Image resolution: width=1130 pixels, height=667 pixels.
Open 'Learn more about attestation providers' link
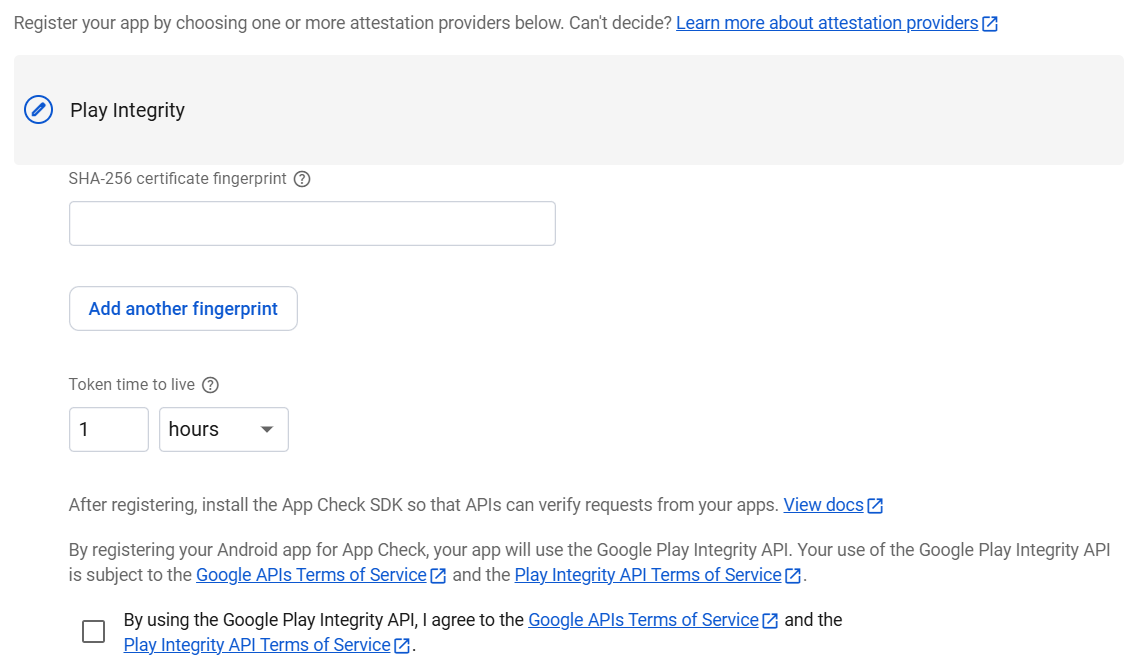tap(826, 23)
